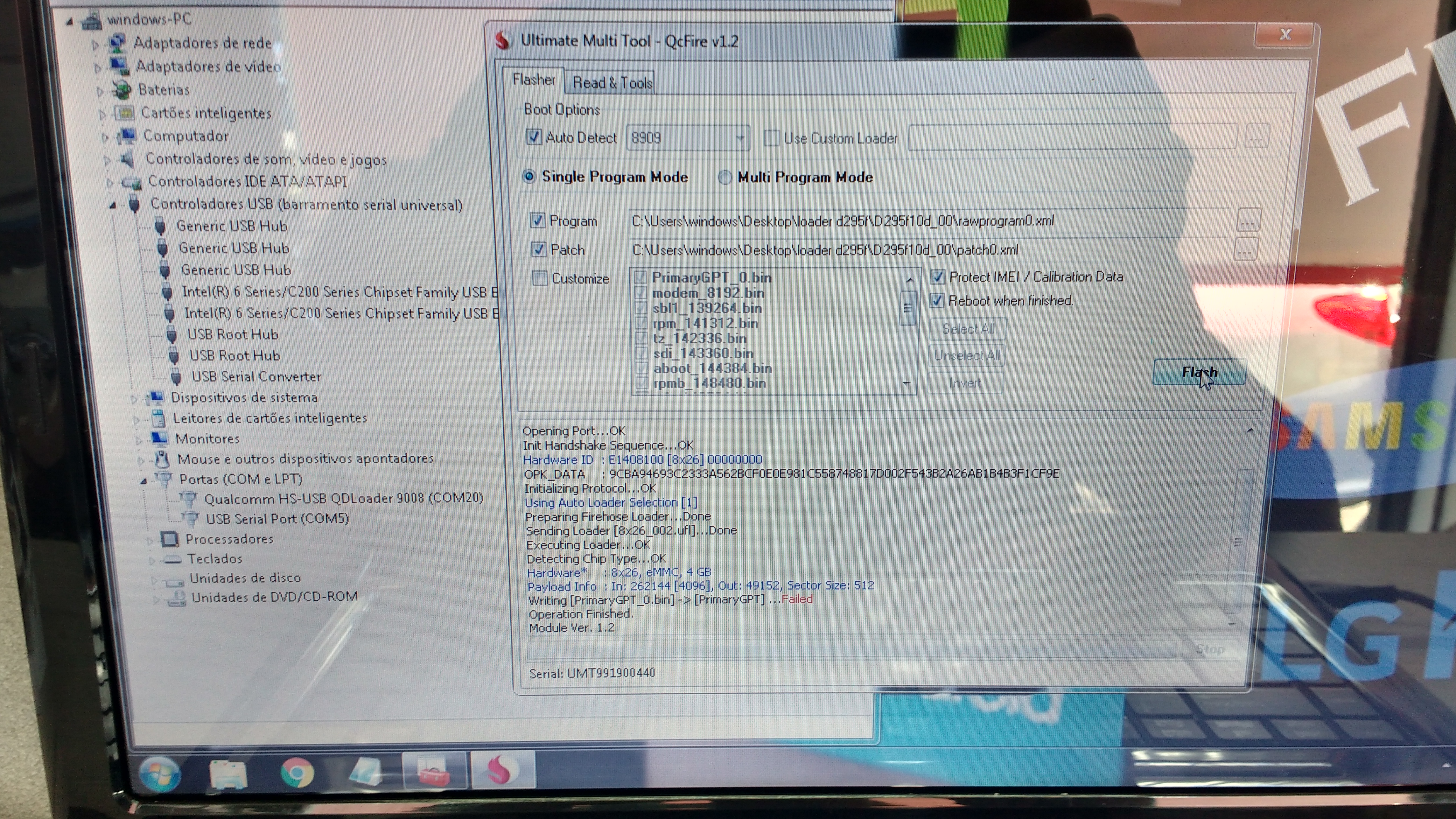
Task: Toggle Reboot when finished checkbox
Action: coord(937,300)
